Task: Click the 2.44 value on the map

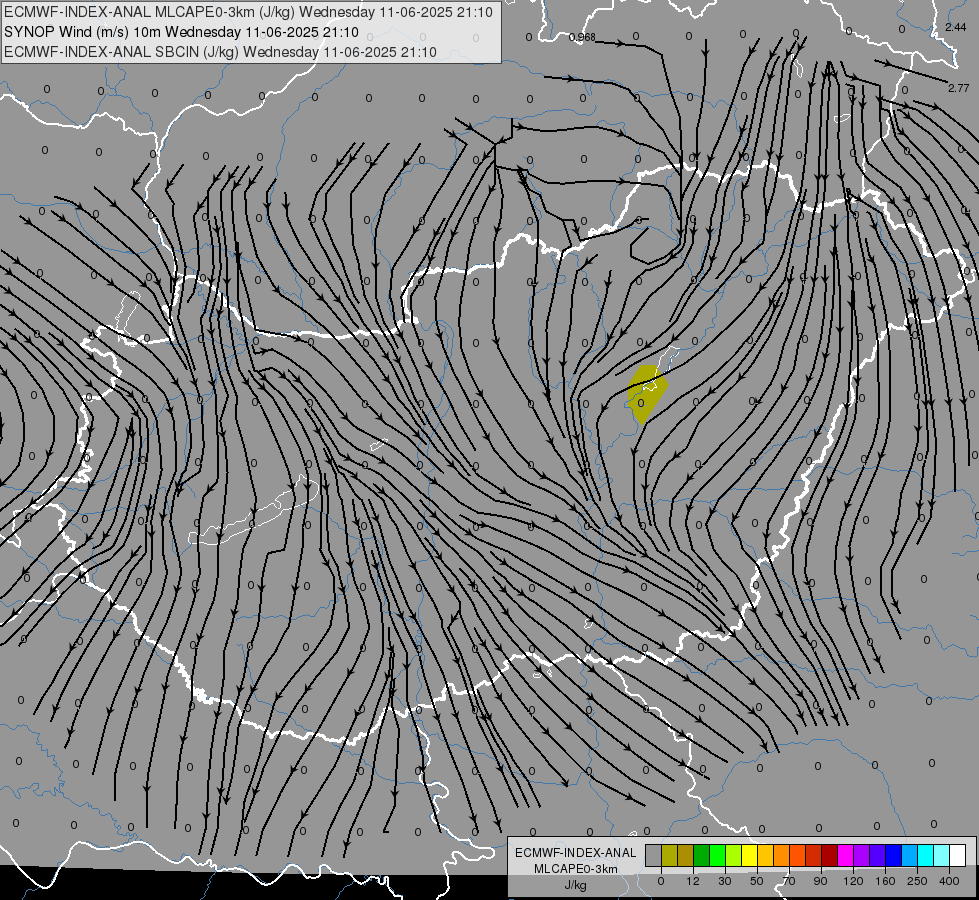Action: coord(955,27)
